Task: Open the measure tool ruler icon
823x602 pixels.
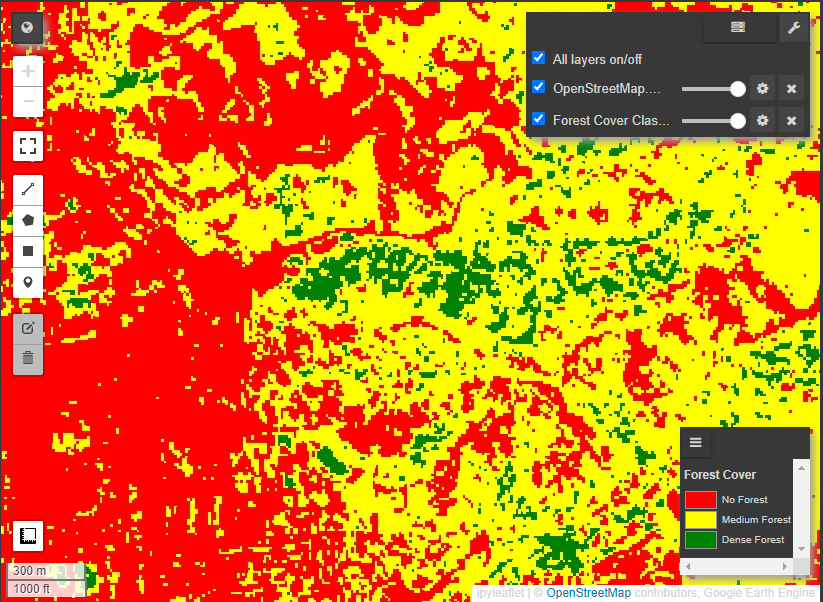Action: click(x=28, y=536)
